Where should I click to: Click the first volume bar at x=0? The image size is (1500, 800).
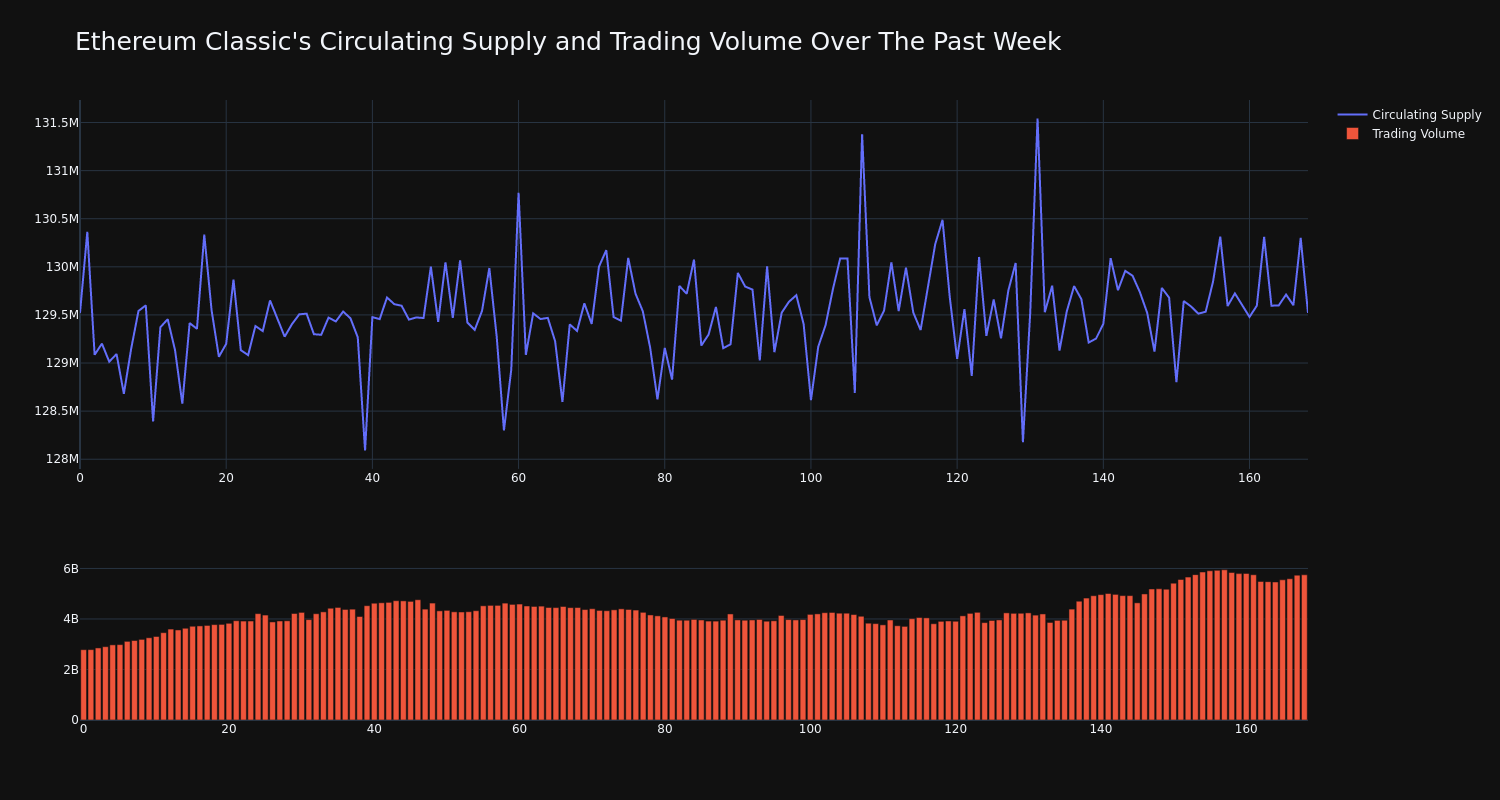point(84,685)
